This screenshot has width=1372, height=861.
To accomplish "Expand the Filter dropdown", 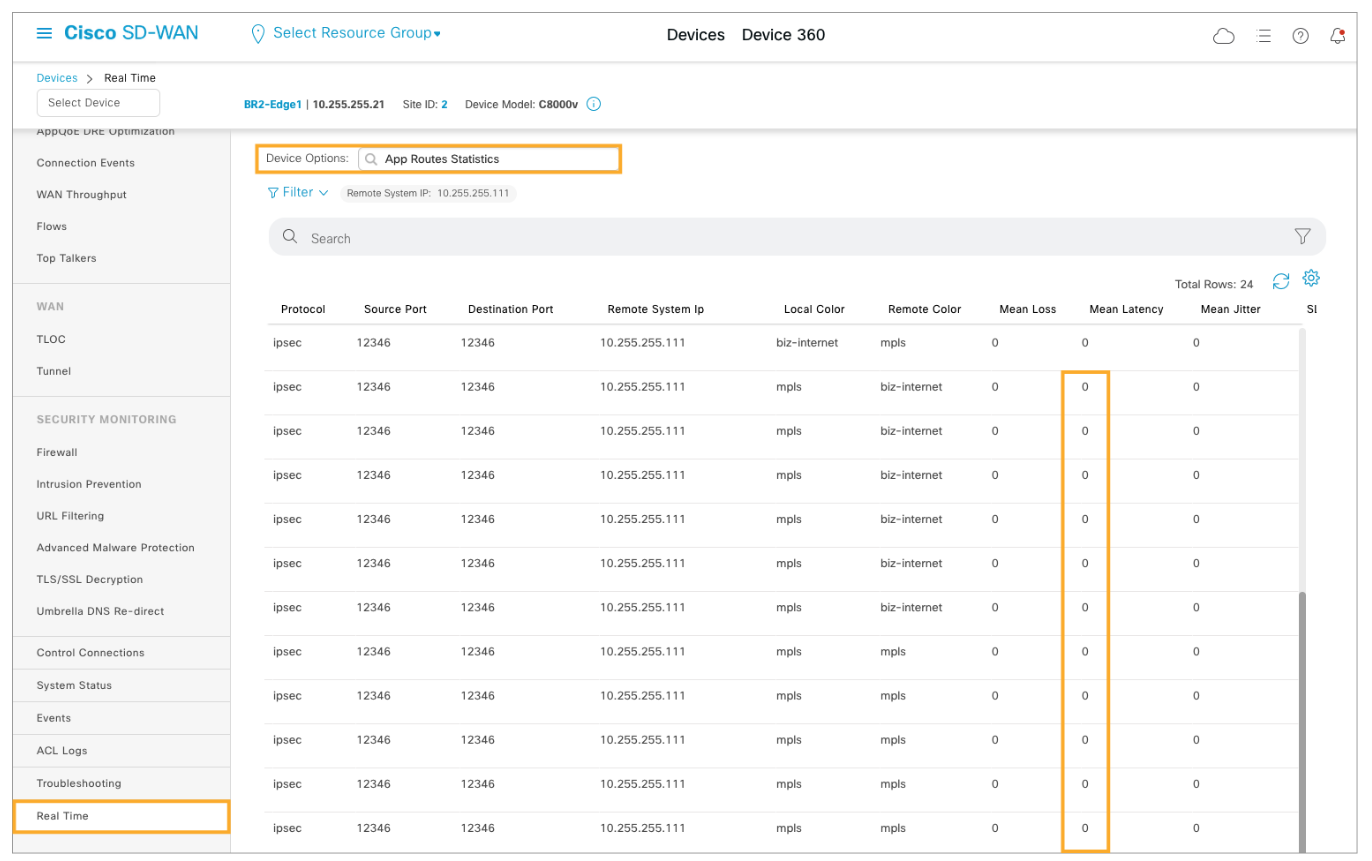I will (298, 192).
